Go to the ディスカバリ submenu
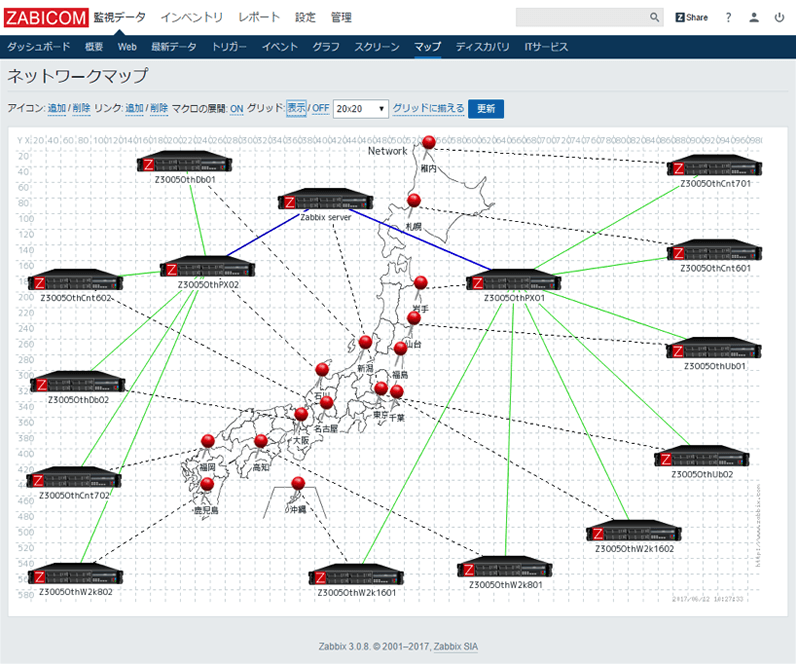The width and height of the screenshot is (796, 664). pyautogui.click(x=482, y=47)
